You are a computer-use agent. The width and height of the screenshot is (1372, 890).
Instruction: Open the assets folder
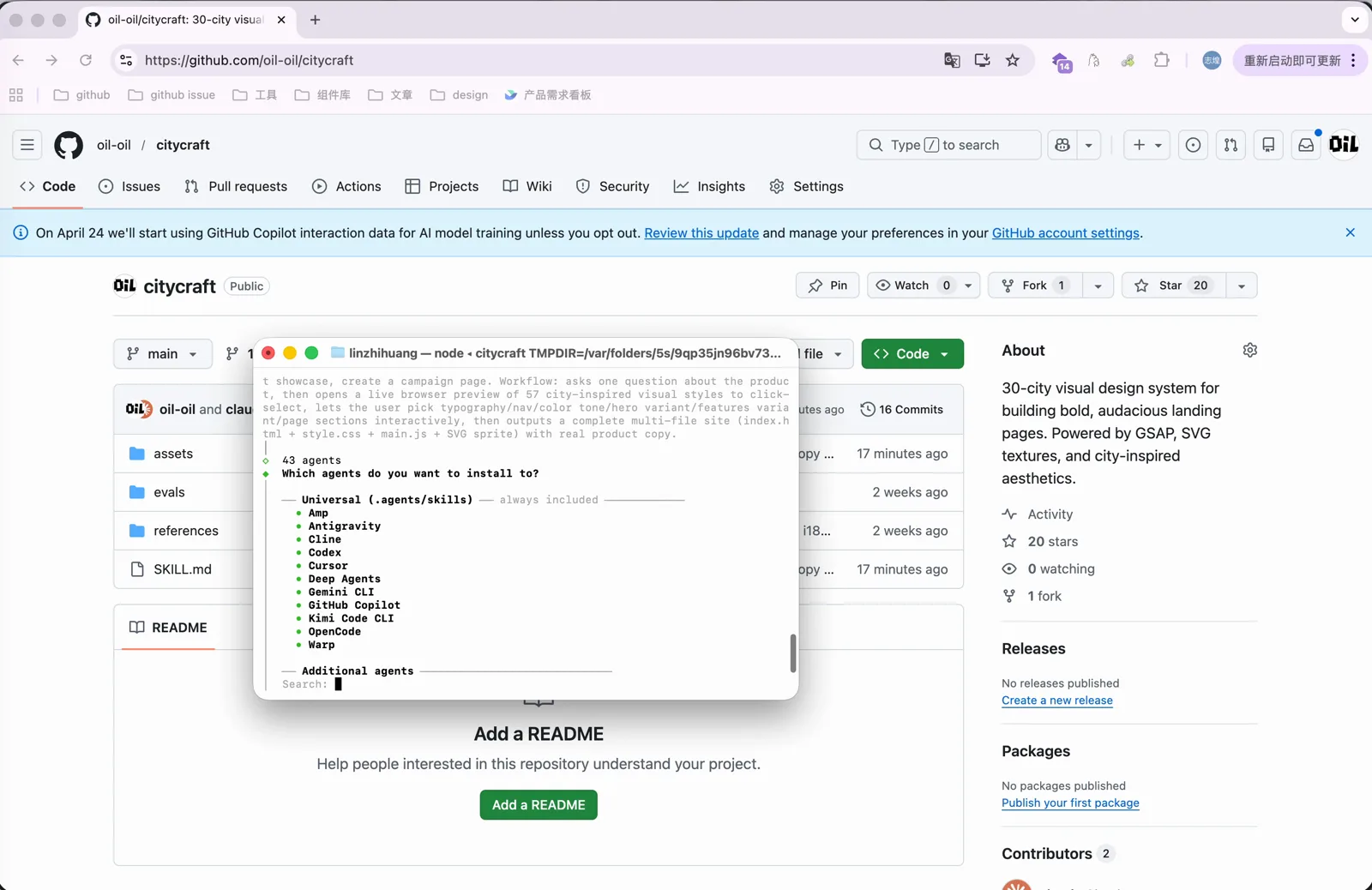pyautogui.click(x=173, y=454)
